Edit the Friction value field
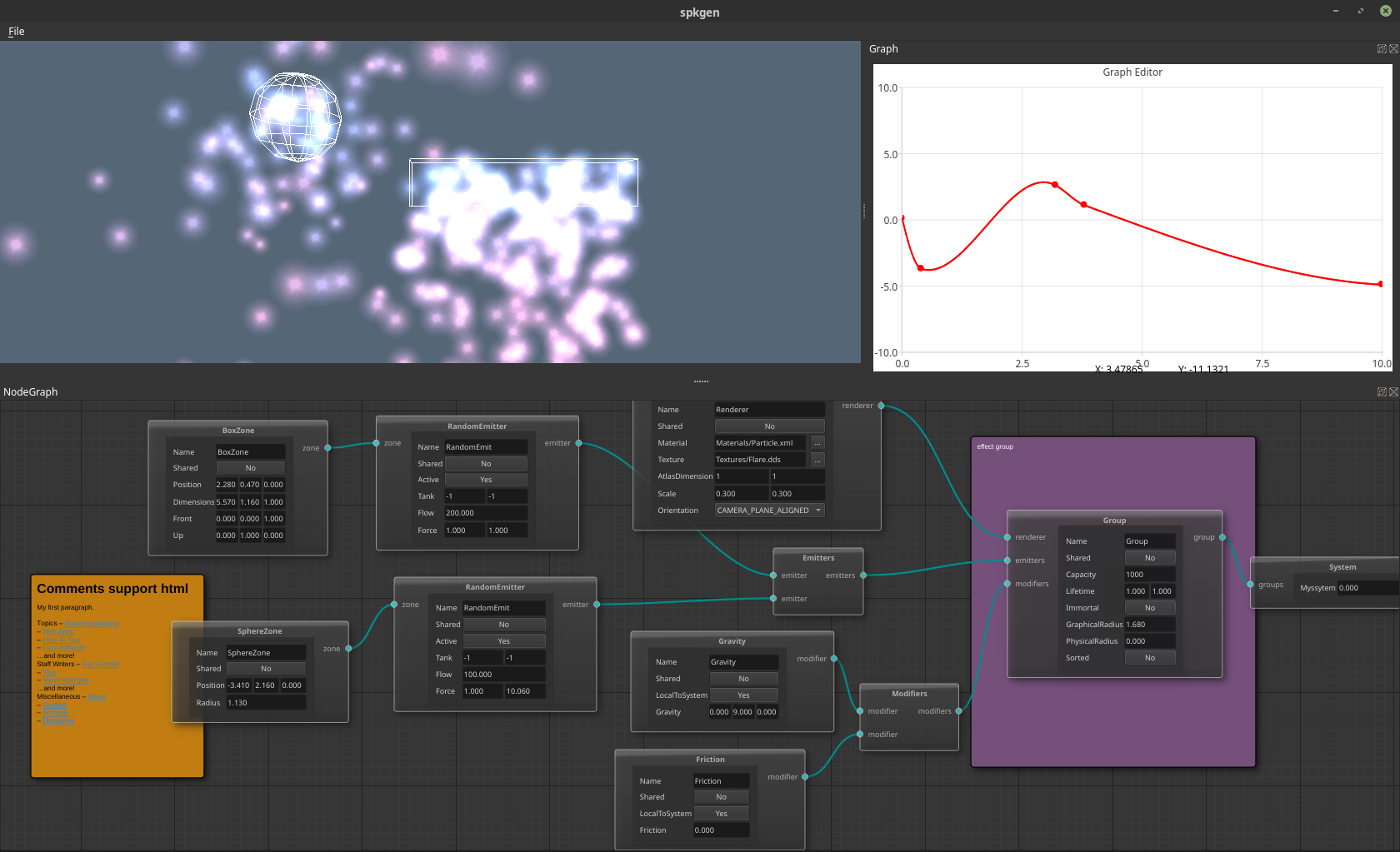 point(721,830)
